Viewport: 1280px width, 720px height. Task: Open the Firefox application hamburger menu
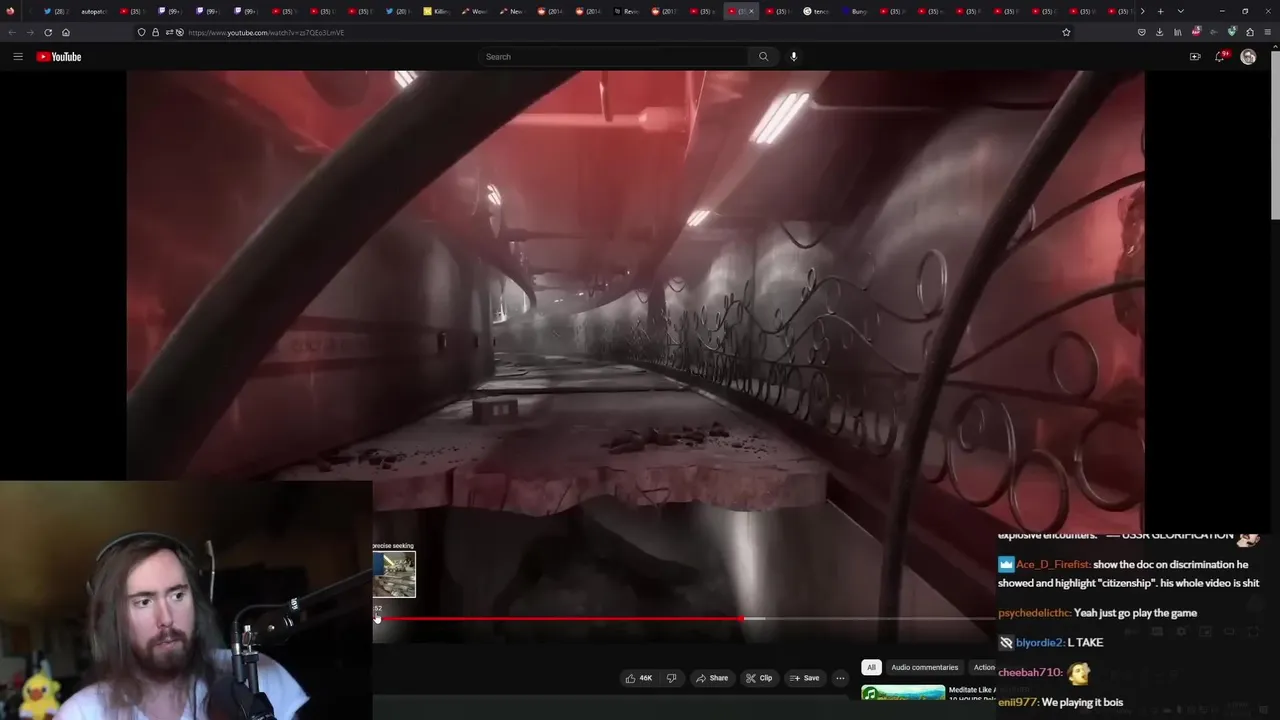pyautogui.click(x=1268, y=32)
